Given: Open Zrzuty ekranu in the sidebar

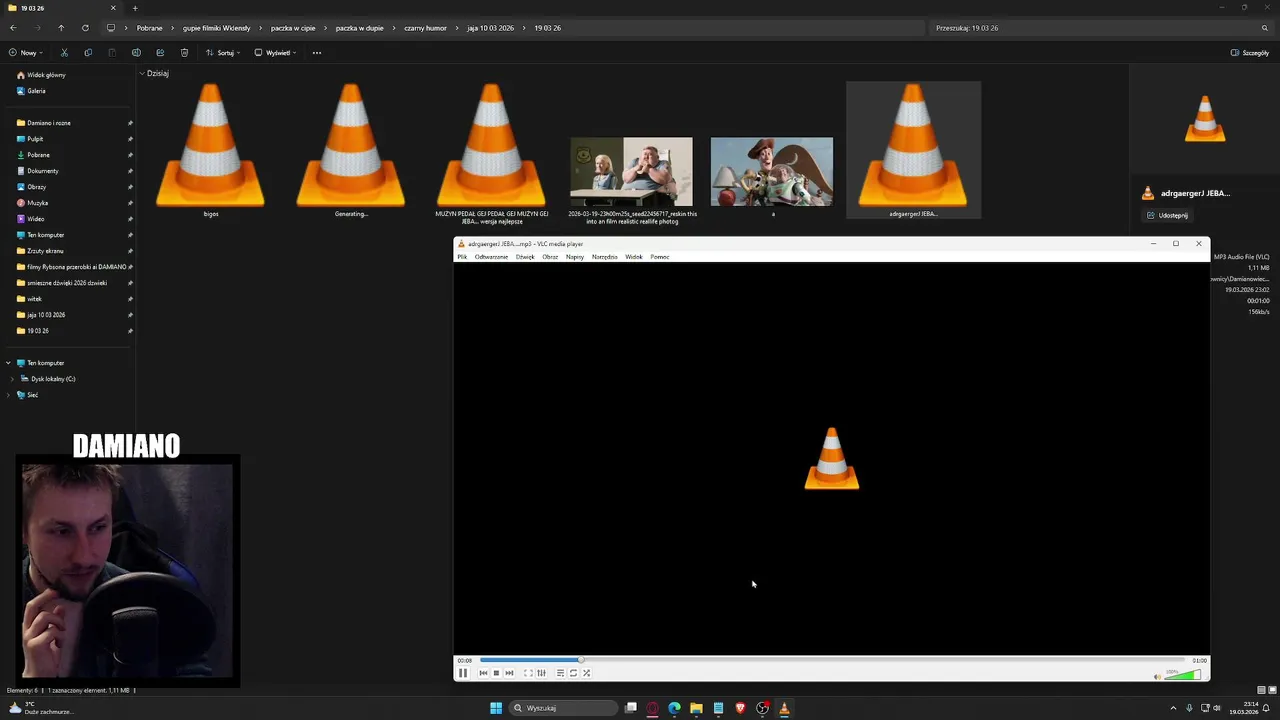Looking at the screenshot, I should coord(45,251).
